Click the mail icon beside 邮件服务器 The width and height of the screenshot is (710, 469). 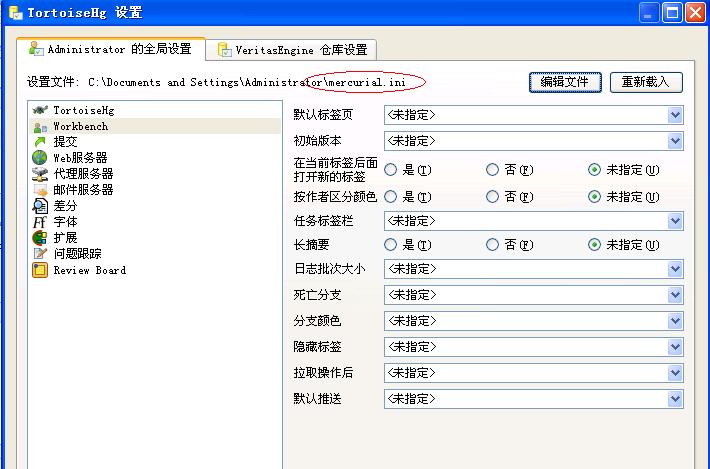(x=40, y=190)
